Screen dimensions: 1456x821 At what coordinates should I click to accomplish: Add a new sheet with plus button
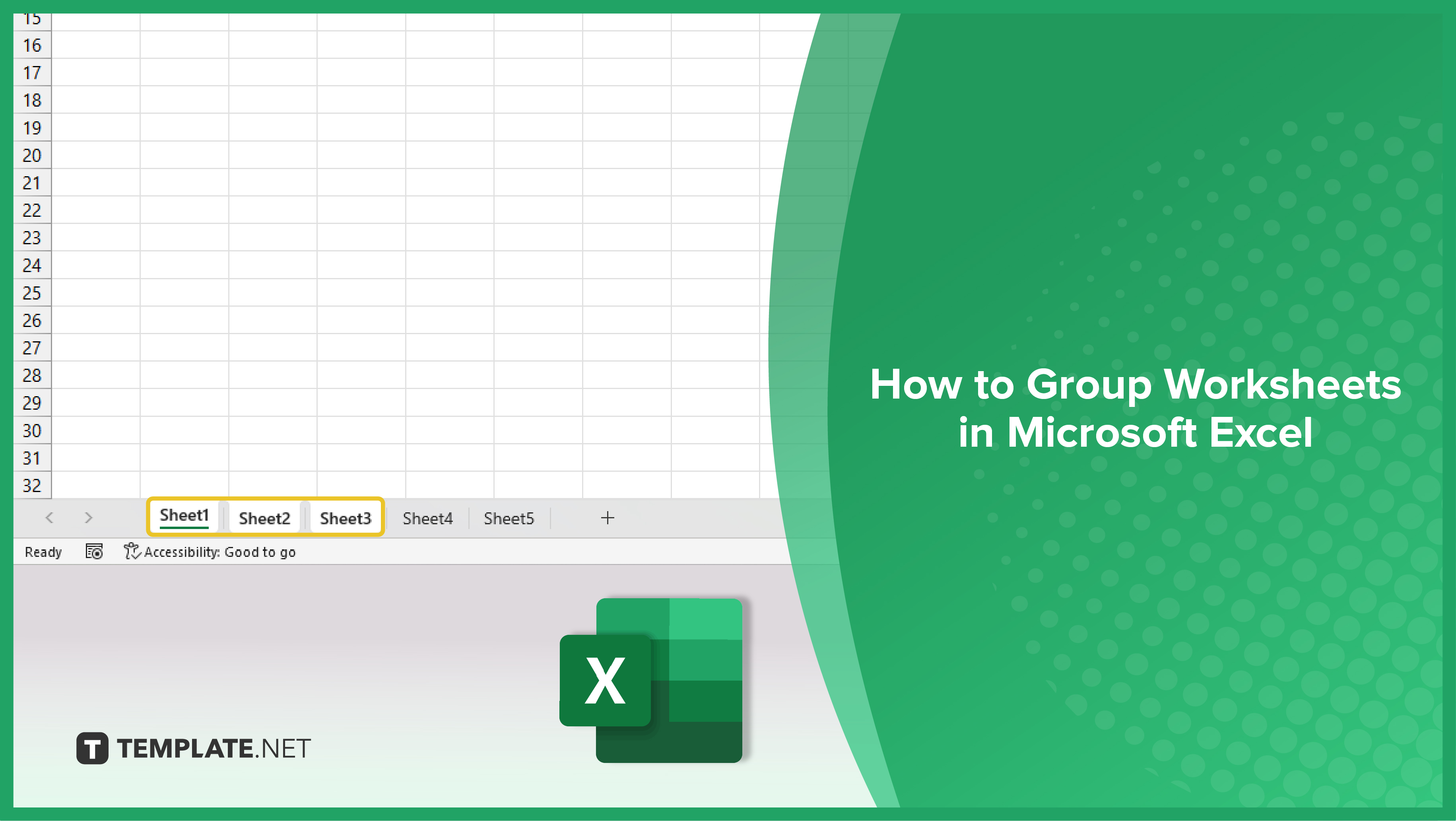[x=608, y=518]
